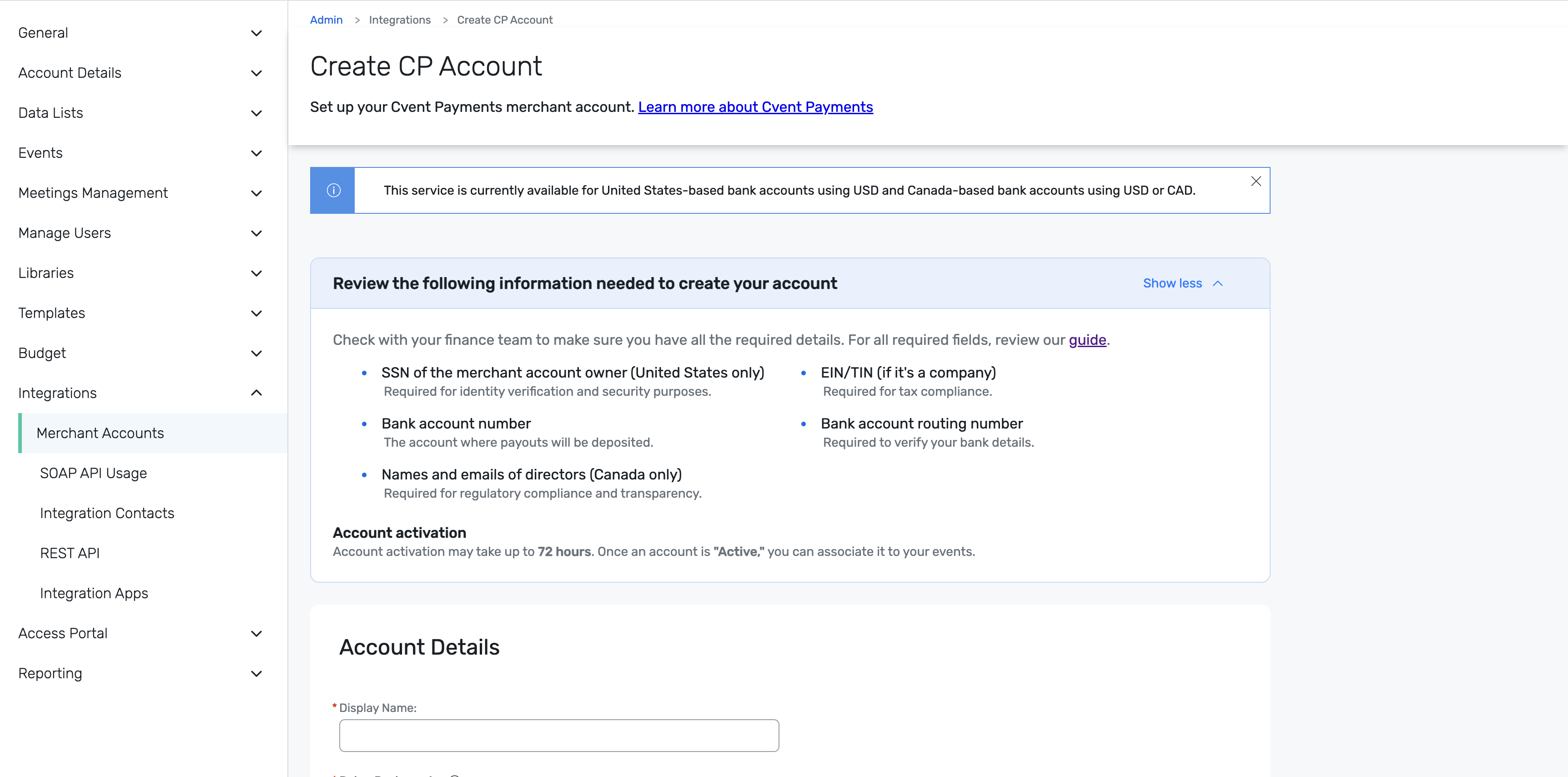Open Data Lists in the sidebar

tap(50, 113)
